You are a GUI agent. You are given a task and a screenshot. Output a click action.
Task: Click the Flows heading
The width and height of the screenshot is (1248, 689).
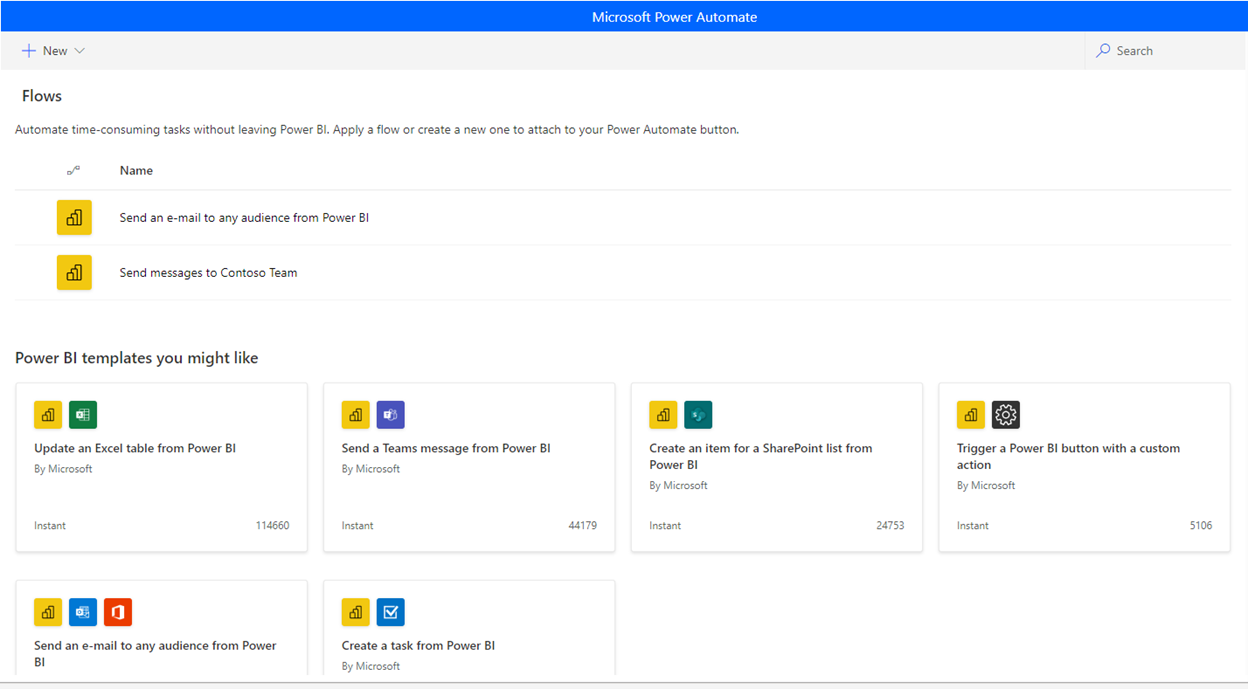pyautogui.click(x=42, y=96)
